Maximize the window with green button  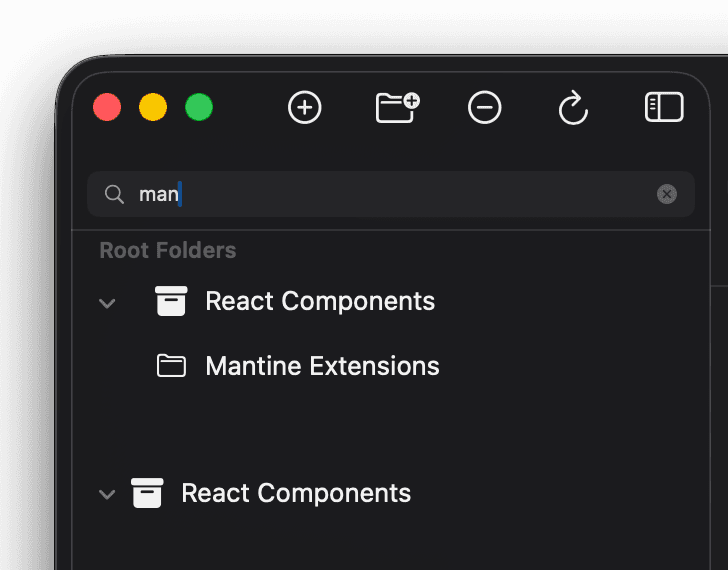(x=199, y=107)
